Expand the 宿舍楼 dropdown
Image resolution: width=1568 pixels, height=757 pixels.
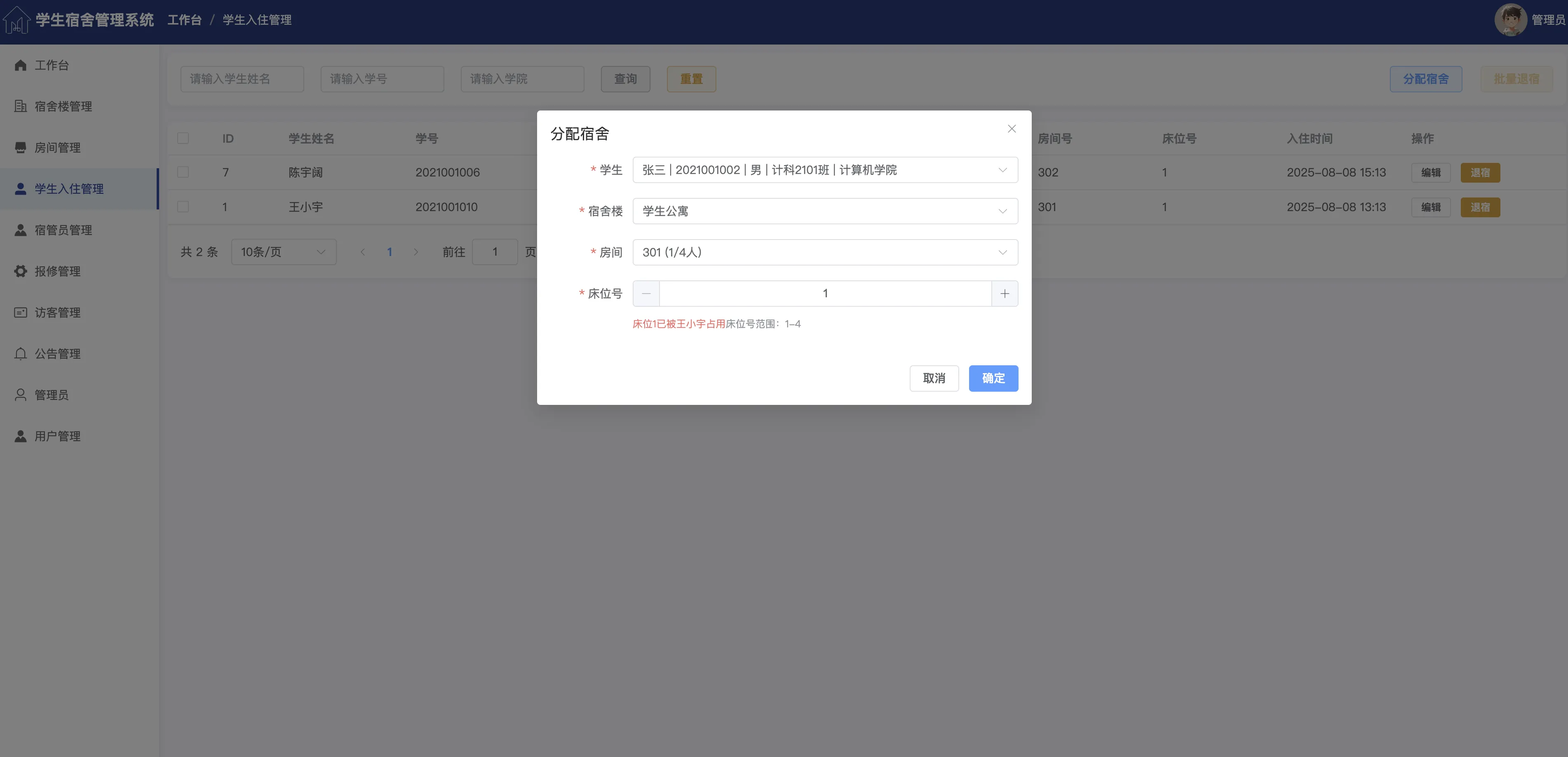coord(825,212)
